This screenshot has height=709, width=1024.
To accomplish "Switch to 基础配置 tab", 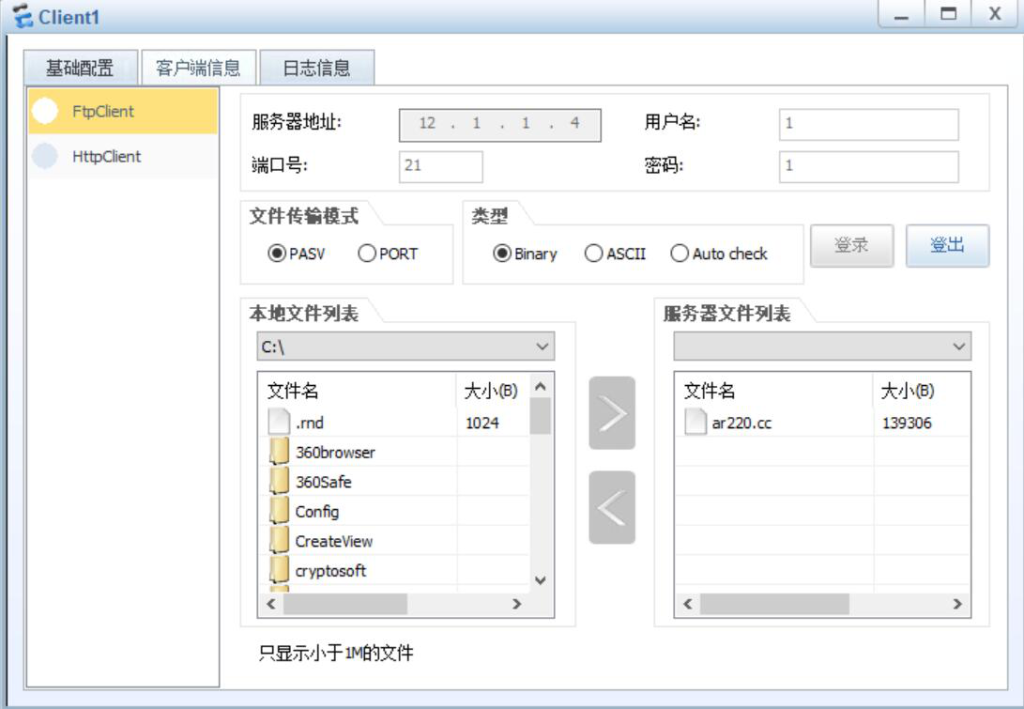I will tap(80, 68).
